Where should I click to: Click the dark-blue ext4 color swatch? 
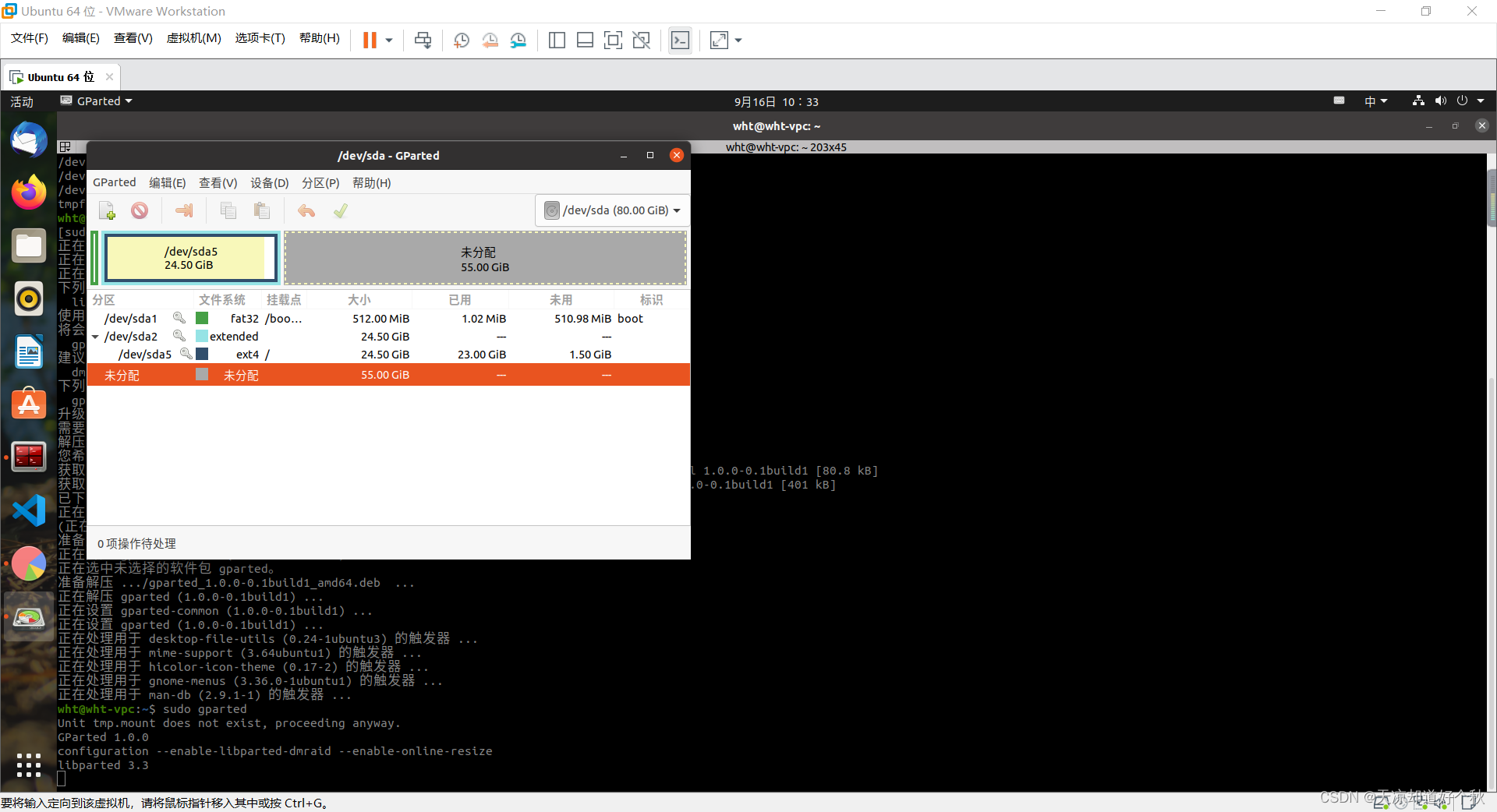tap(202, 354)
